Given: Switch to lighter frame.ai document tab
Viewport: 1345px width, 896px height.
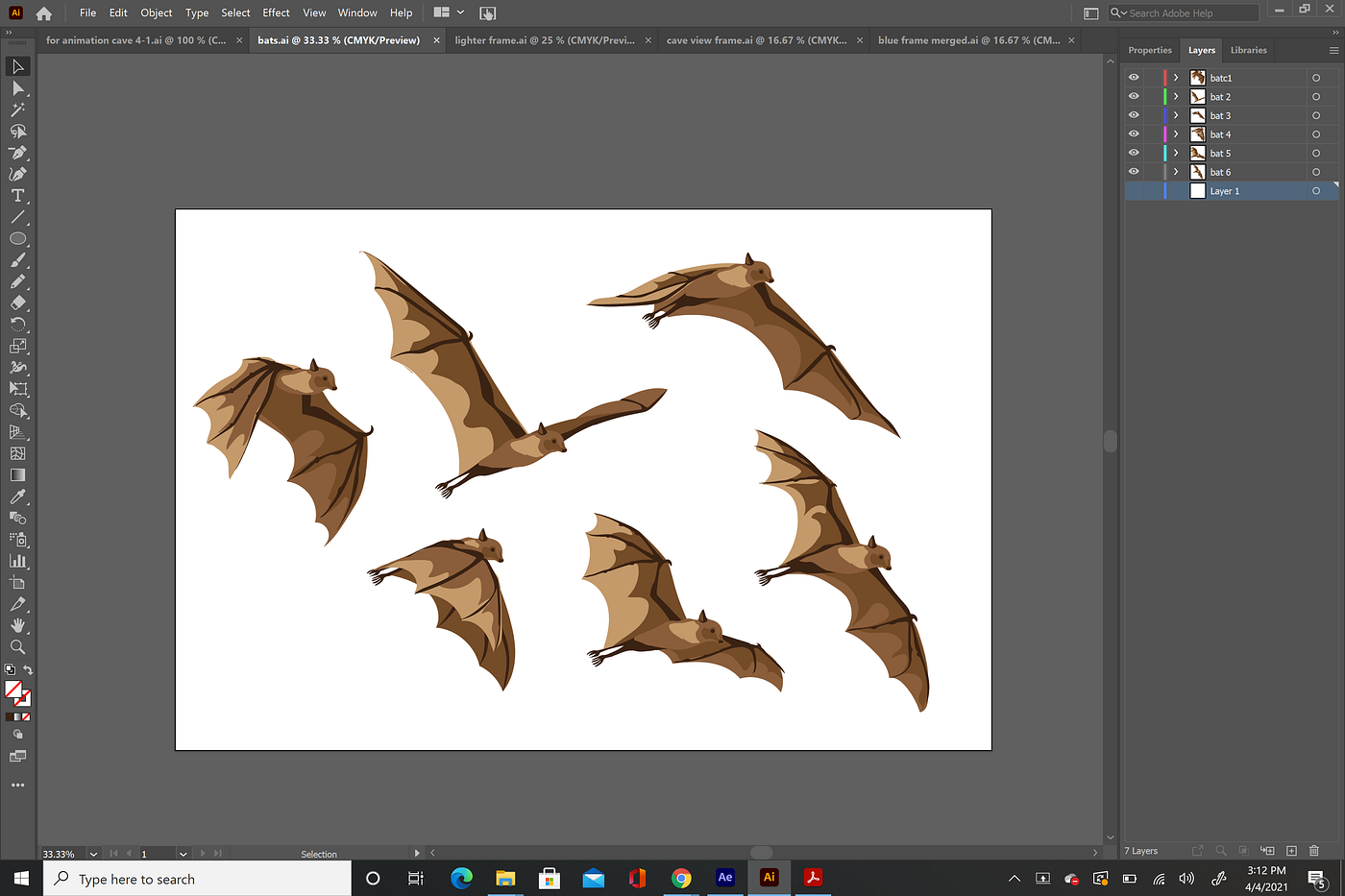Looking at the screenshot, I should 544,40.
